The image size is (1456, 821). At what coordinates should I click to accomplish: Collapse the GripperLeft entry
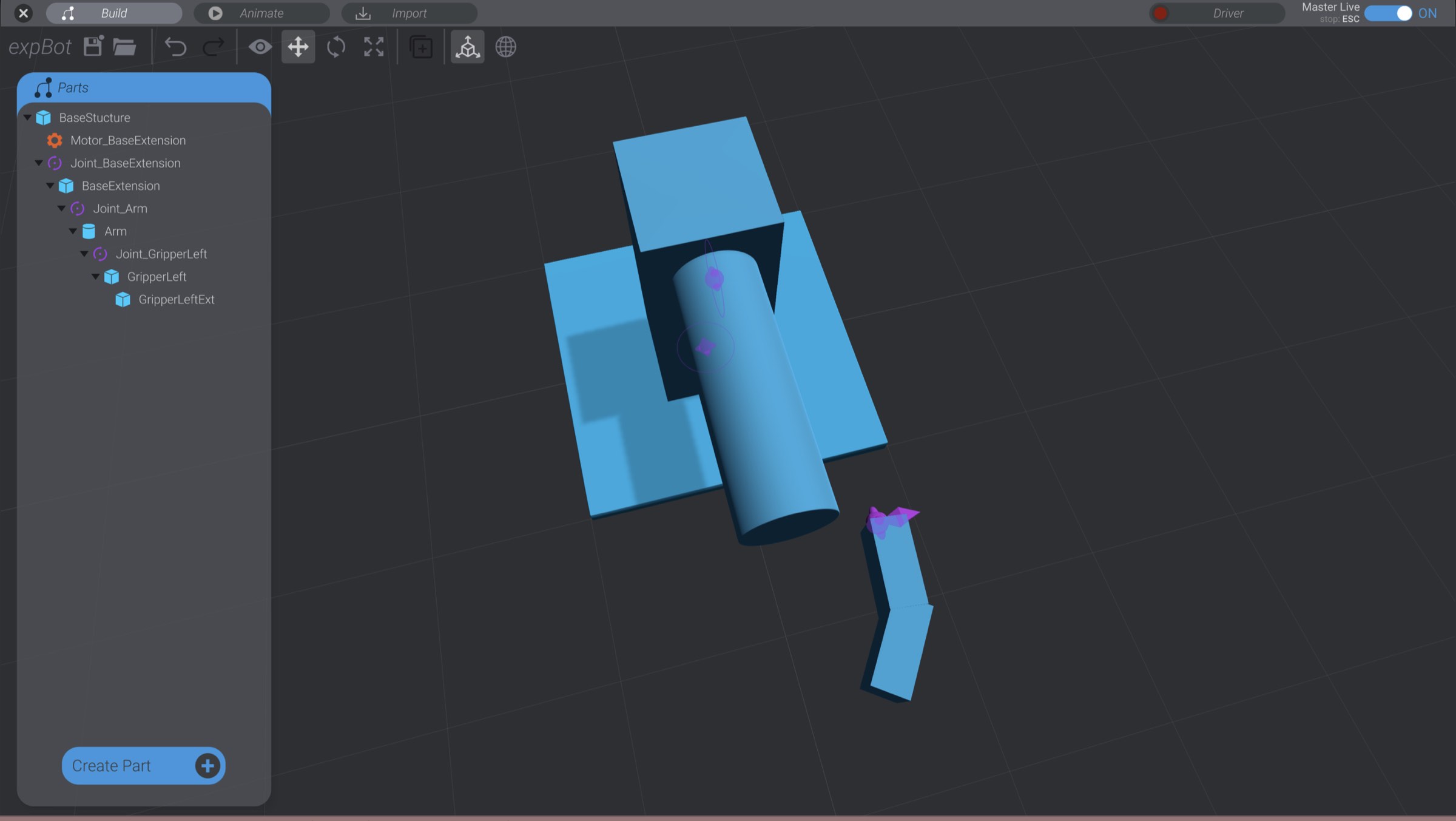[x=95, y=277]
